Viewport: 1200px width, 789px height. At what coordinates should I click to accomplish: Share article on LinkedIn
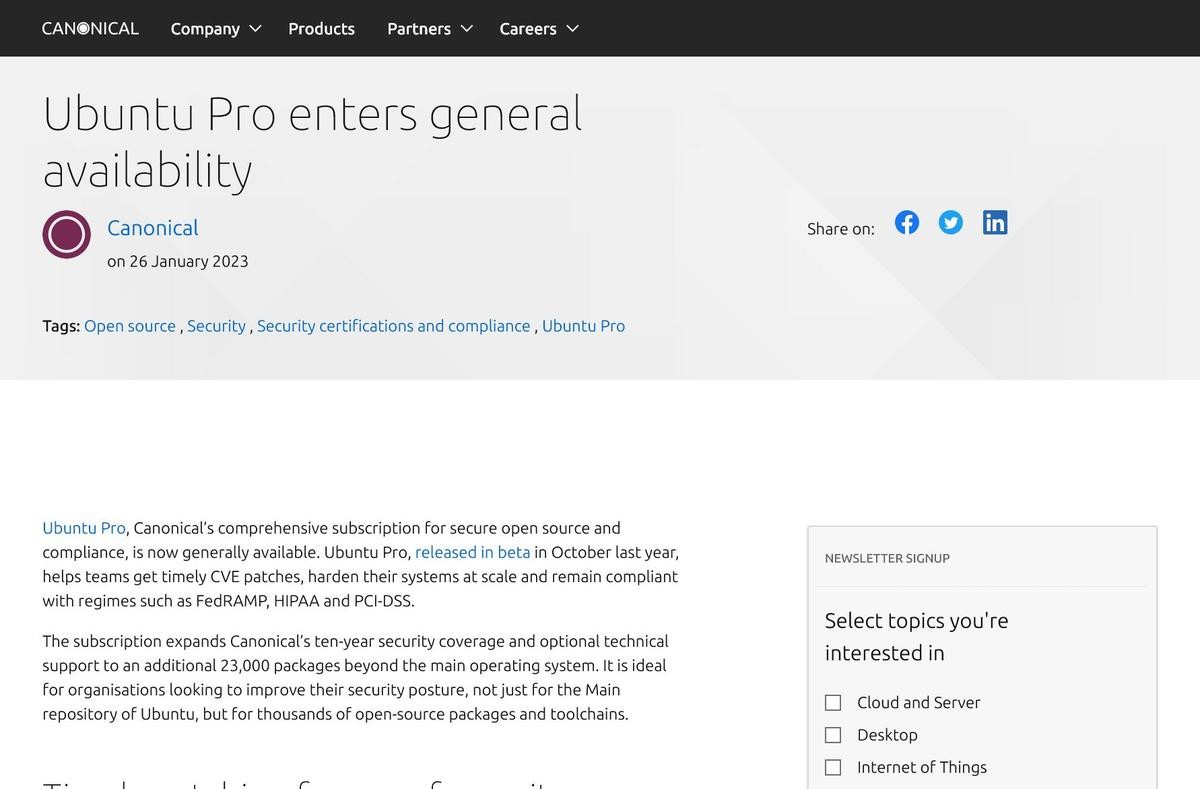[995, 222]
